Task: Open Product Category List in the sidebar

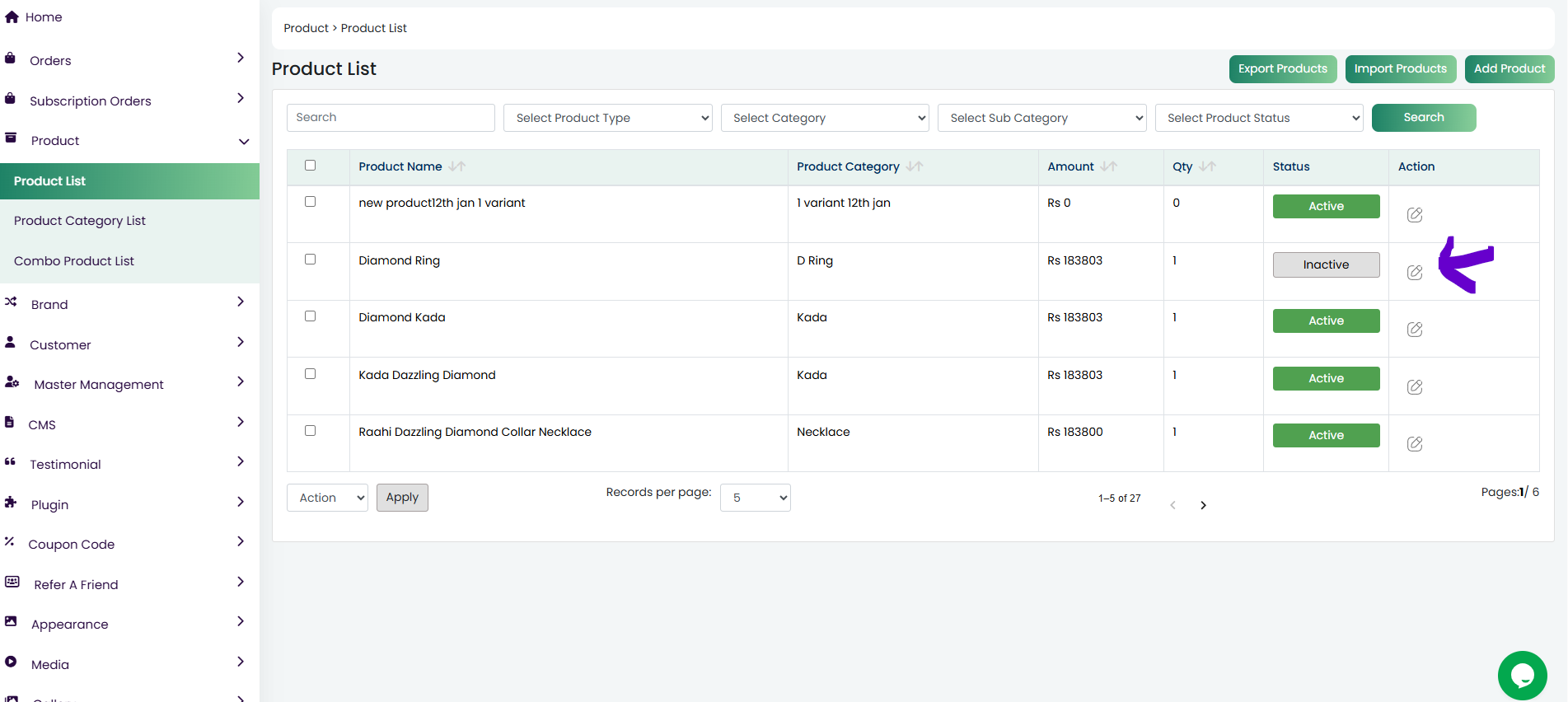Action: [x=80, y=221]
